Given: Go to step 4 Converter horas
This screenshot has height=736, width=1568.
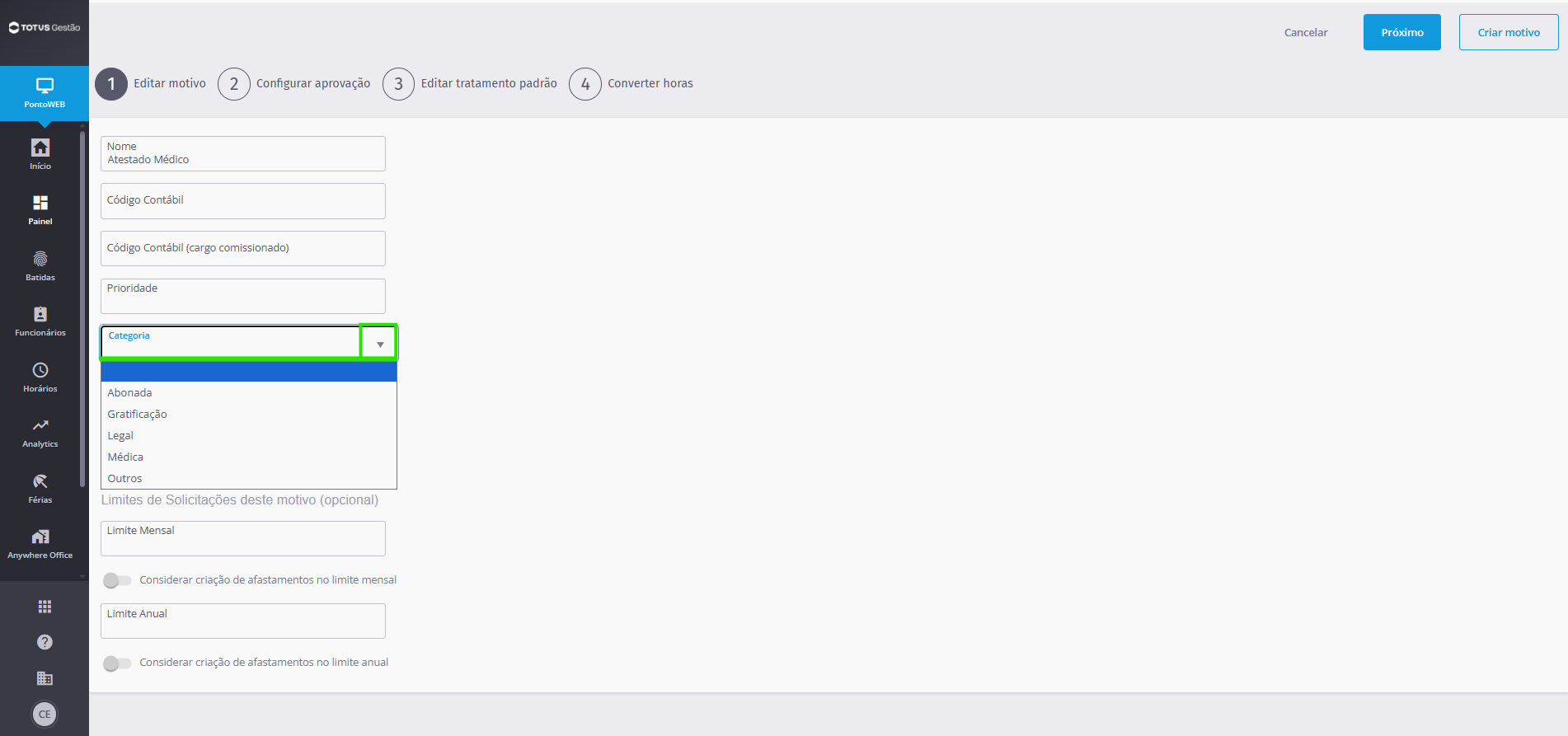Looking at the screenshot, I should (631, 83).
